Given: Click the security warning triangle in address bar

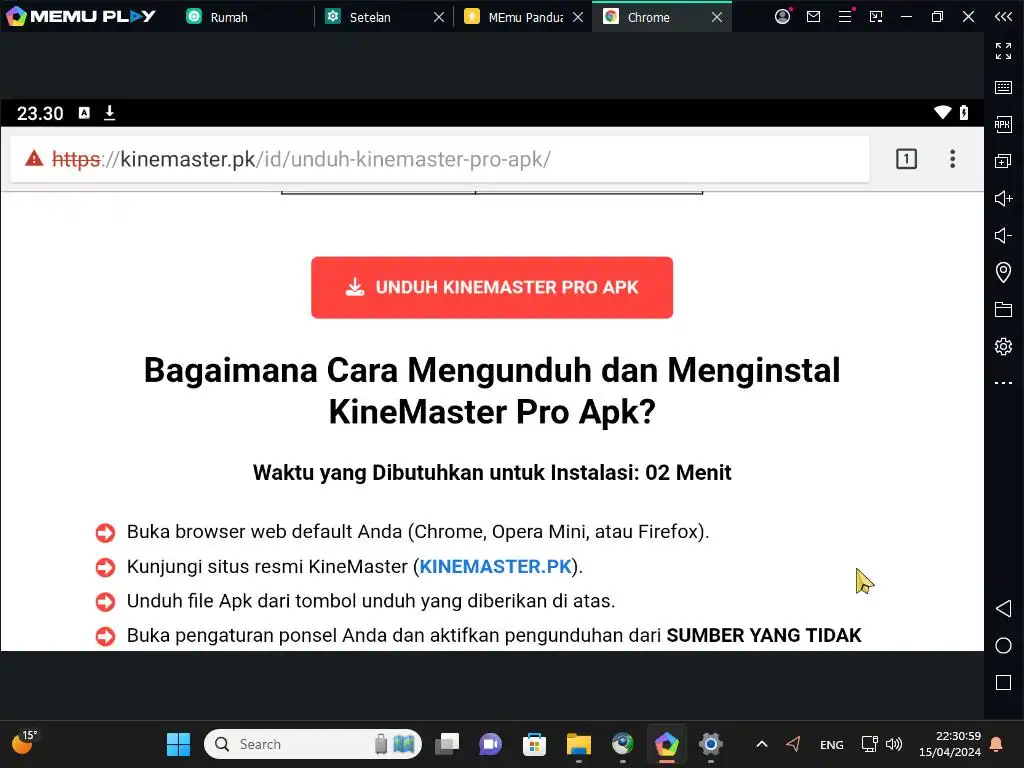Looking at the screenshot, I should (x=34, y=159).
